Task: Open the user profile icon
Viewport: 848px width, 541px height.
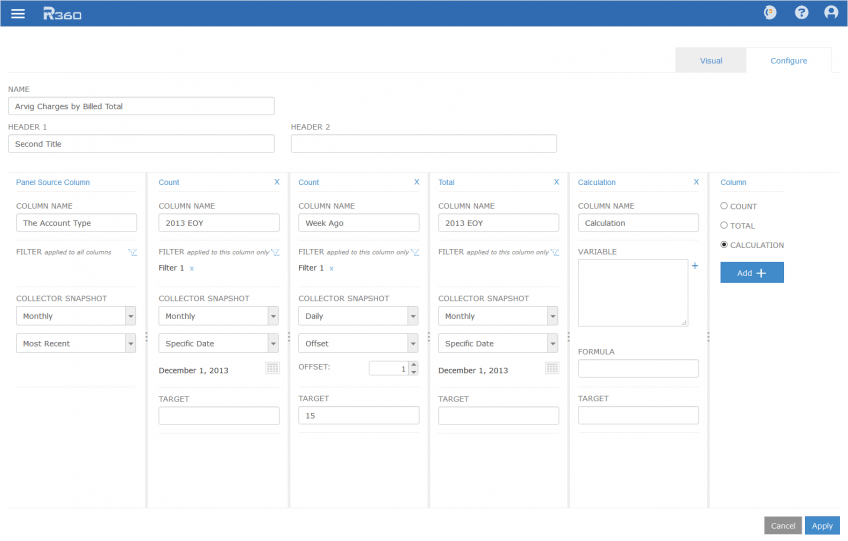Action: pyautogui.click(x=831, y=12)
